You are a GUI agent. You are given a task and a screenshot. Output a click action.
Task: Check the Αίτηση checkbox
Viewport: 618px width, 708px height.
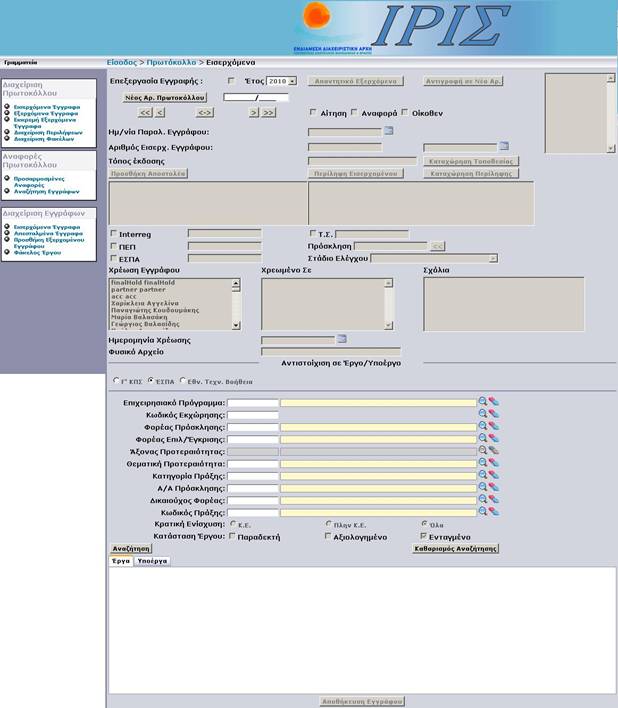tap(314, 113)
